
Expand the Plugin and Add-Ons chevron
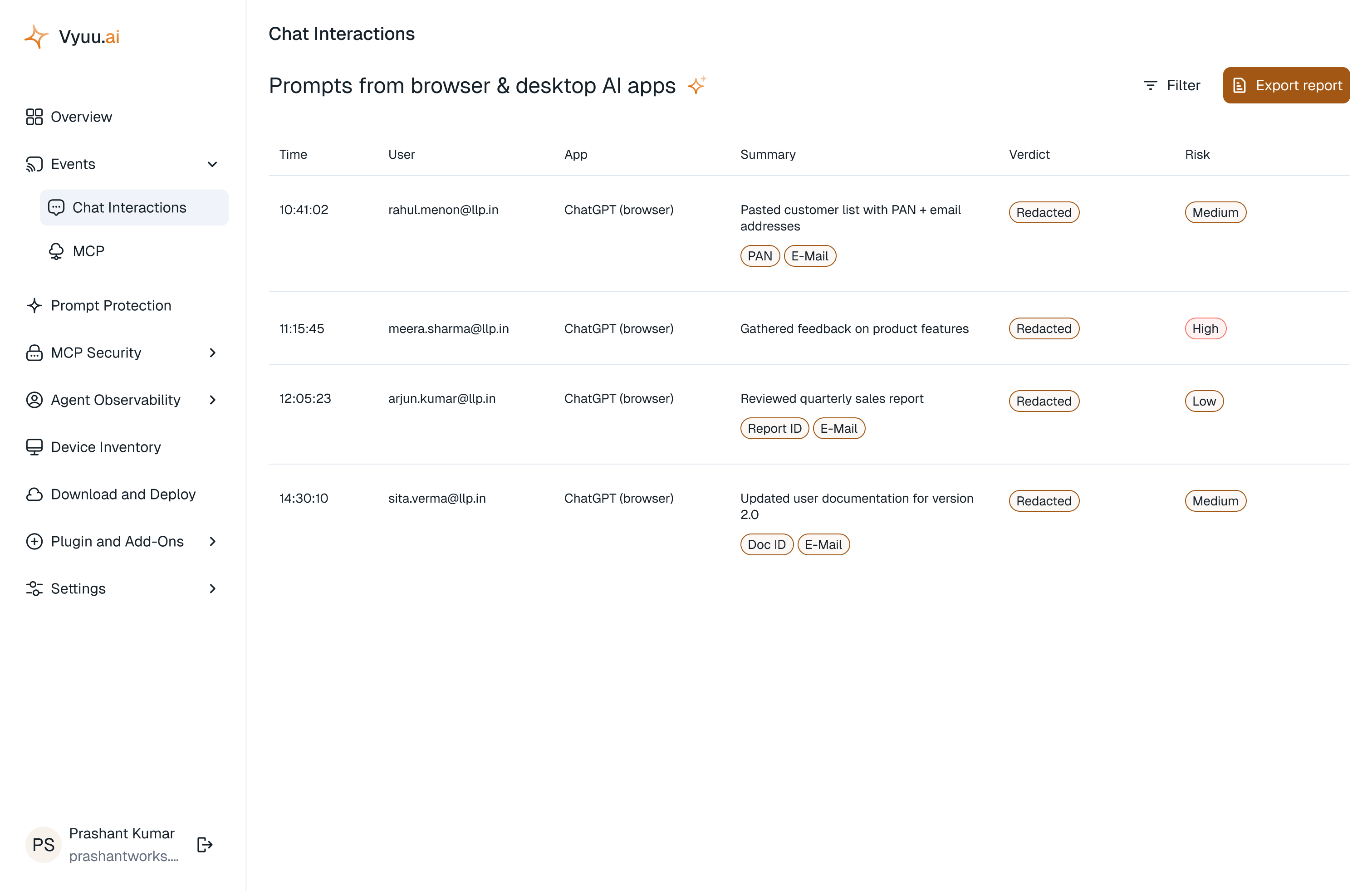tap(212, 541)
